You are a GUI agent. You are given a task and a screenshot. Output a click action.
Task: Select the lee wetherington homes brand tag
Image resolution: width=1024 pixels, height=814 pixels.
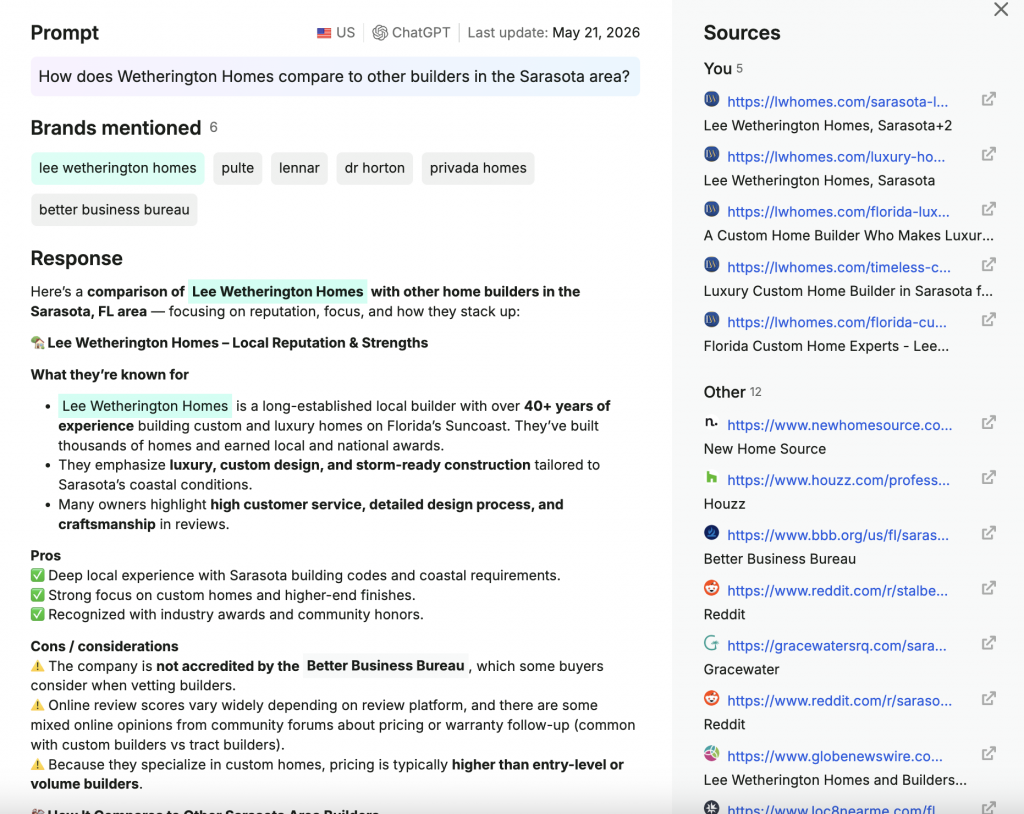pos(118,168)
